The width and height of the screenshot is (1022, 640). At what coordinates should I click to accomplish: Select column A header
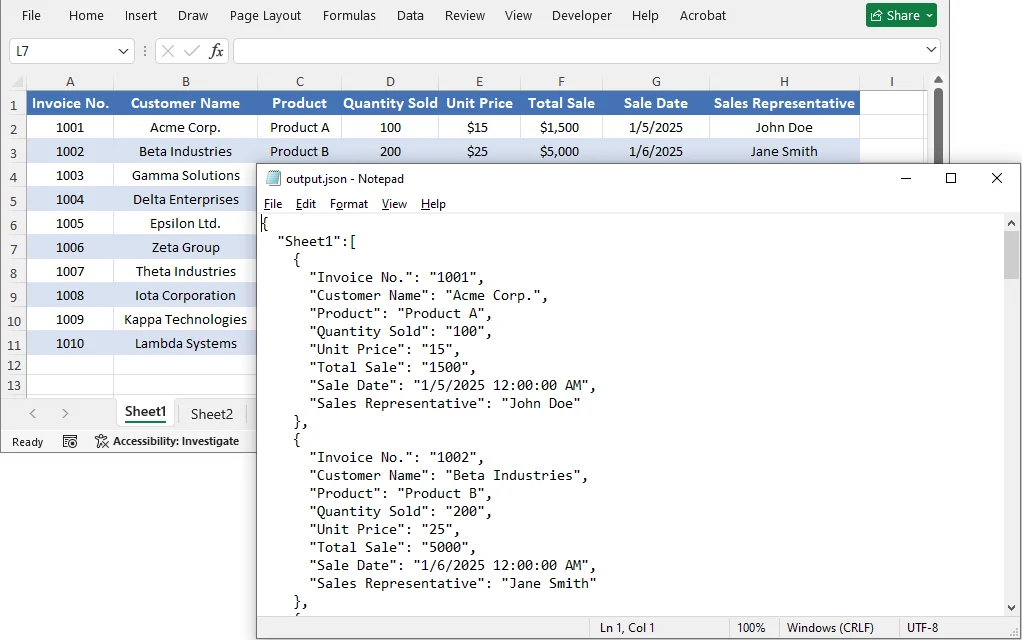pos(70,81)
